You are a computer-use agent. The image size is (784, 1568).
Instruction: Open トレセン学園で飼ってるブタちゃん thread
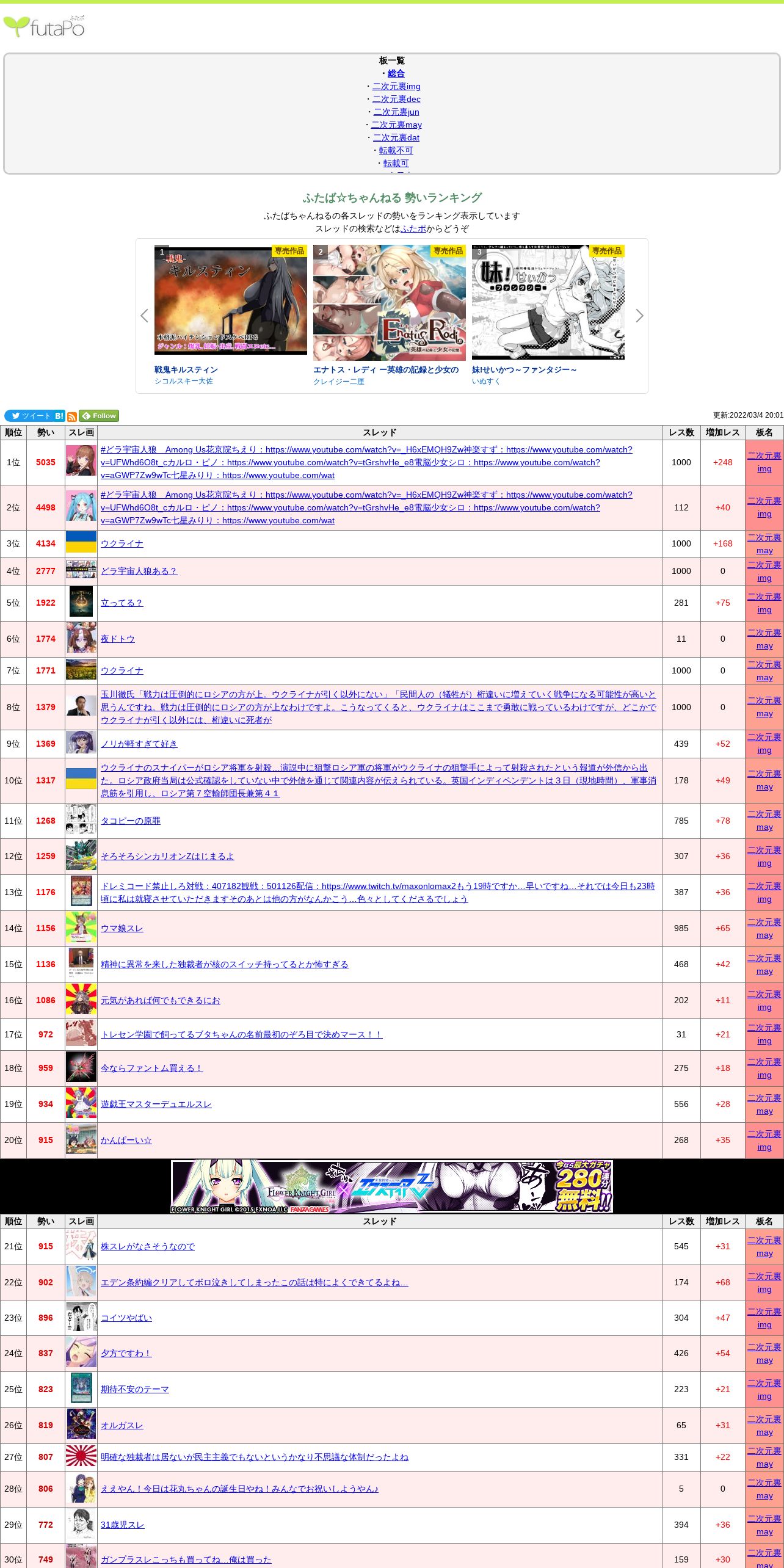[242, 1034]
